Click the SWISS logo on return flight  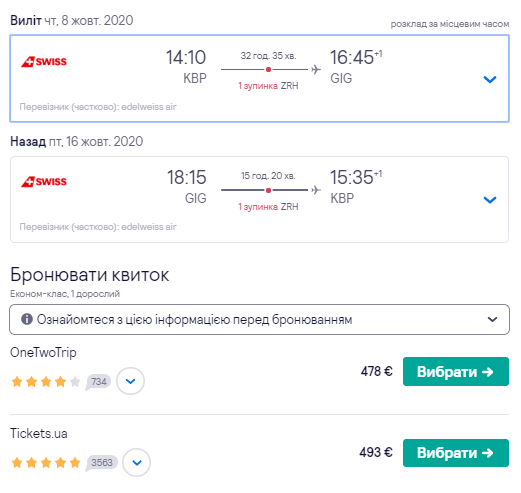pos(44,182)
